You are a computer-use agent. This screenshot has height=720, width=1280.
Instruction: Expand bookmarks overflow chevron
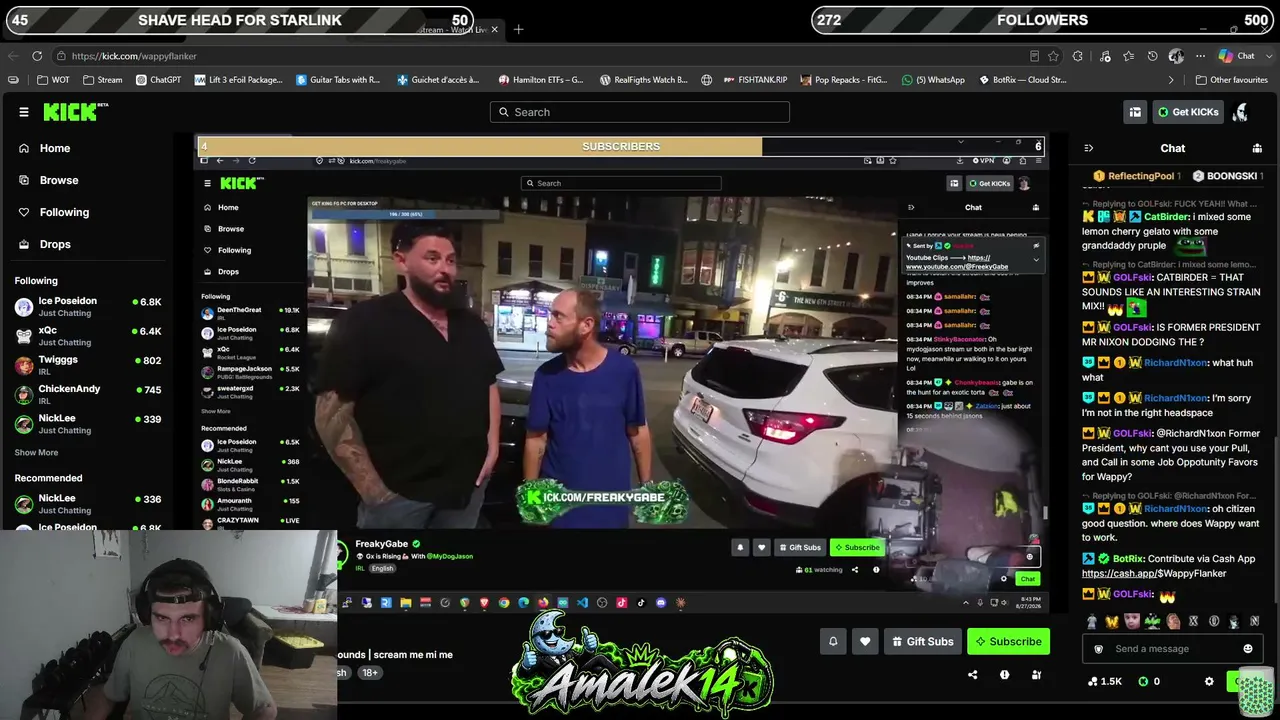click(x=1171, y=80)
